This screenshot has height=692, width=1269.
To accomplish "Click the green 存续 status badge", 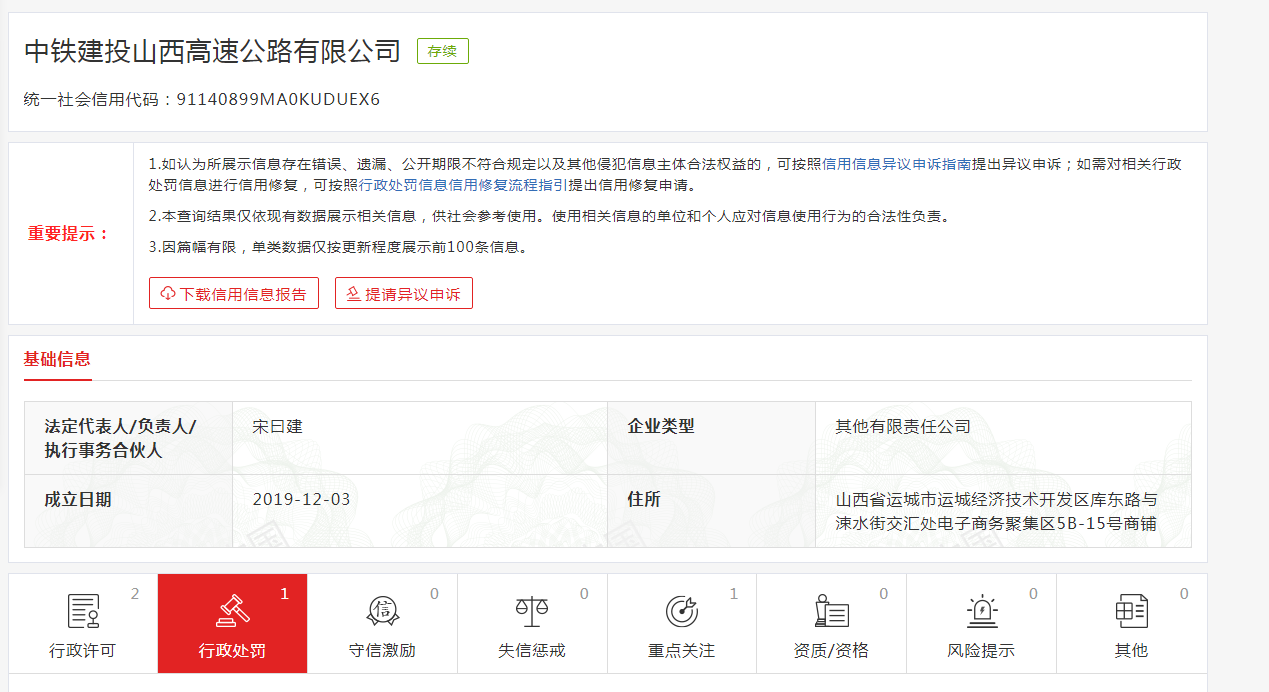I will click(x=443, y=51).
